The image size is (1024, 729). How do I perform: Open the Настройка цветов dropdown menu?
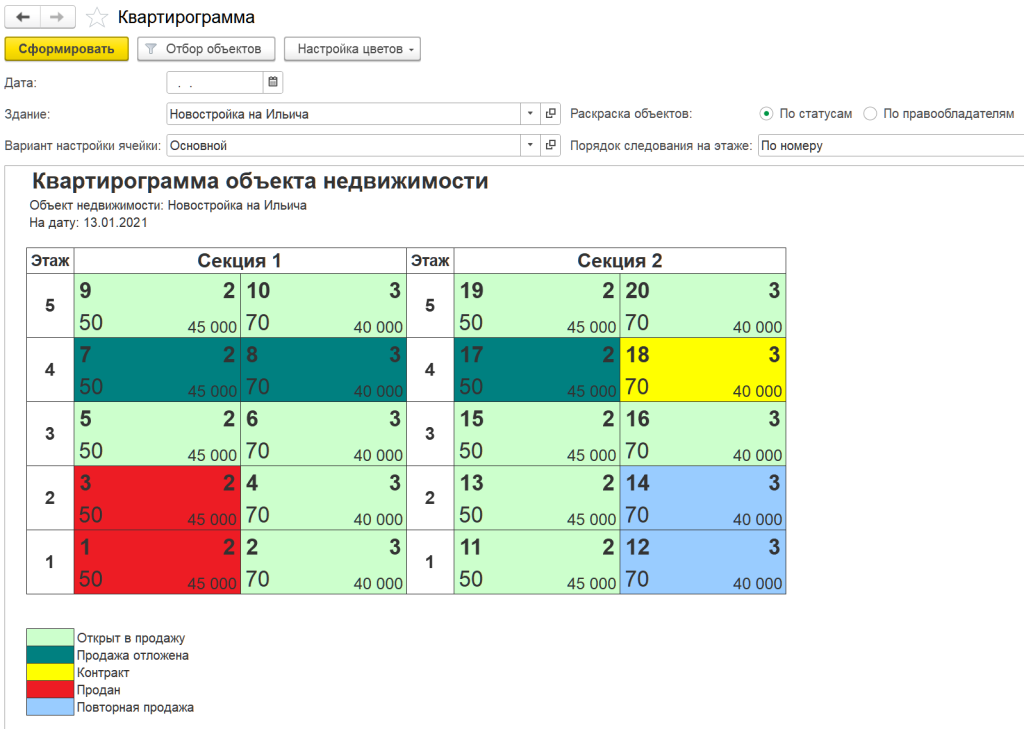pos(352,49)
